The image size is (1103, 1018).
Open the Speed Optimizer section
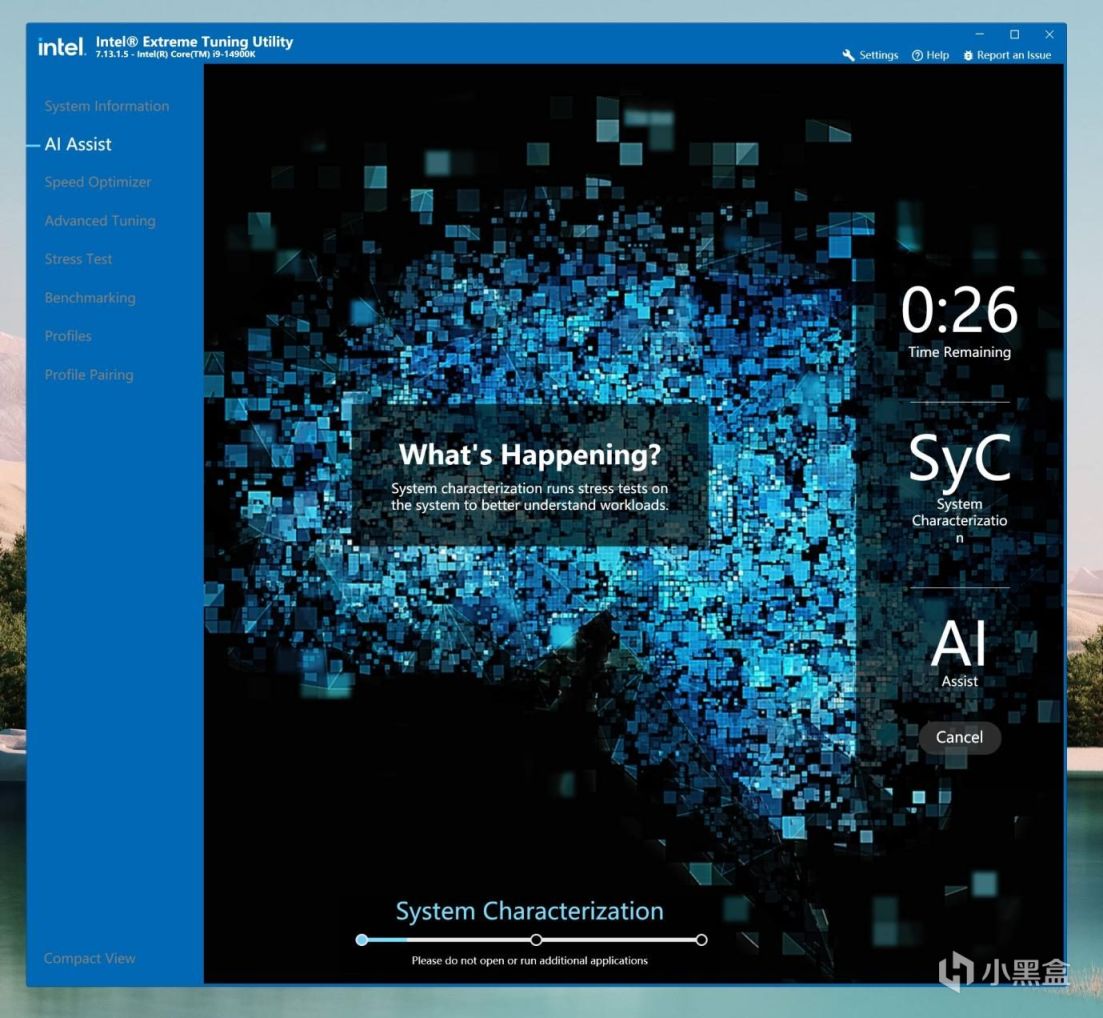pos(97,182)
